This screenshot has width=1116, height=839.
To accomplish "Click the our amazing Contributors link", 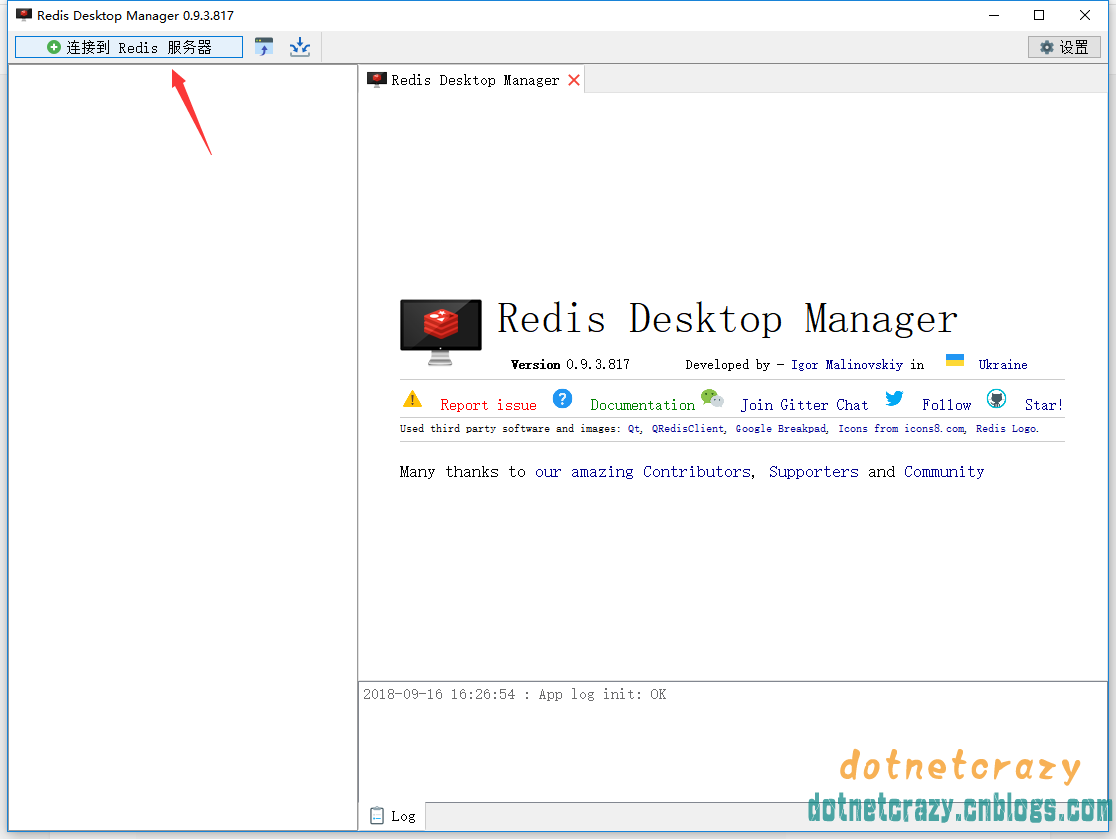I will click(643, 472).
